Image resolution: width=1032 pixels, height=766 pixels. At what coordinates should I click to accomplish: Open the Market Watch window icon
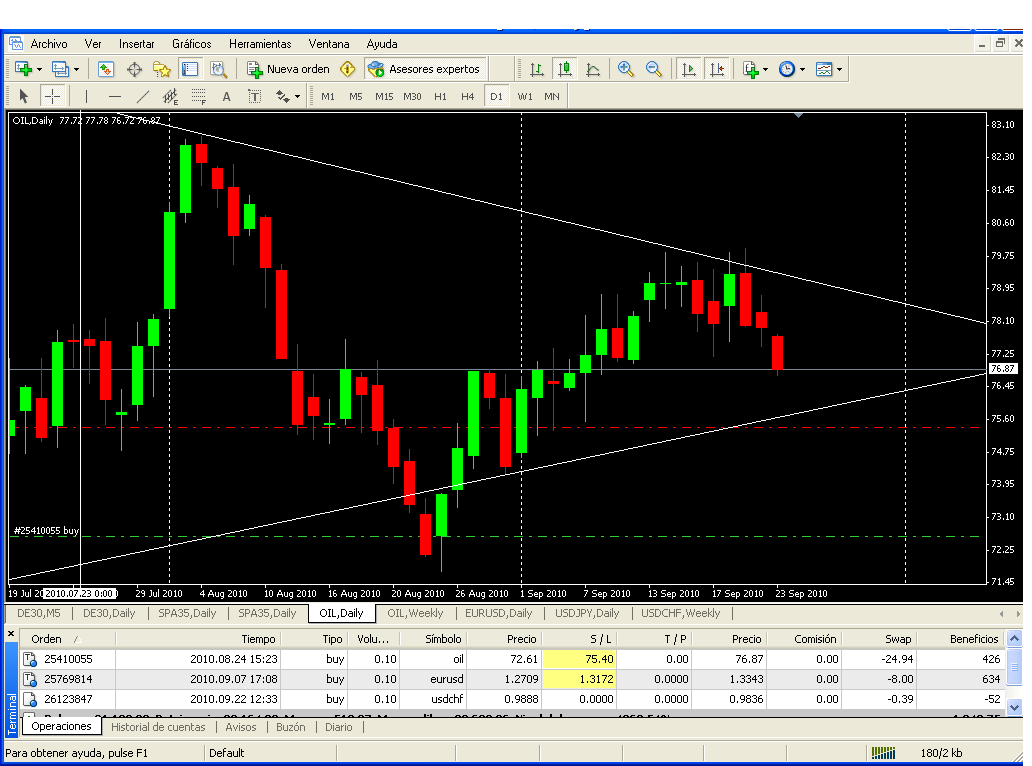click(106, 69)
